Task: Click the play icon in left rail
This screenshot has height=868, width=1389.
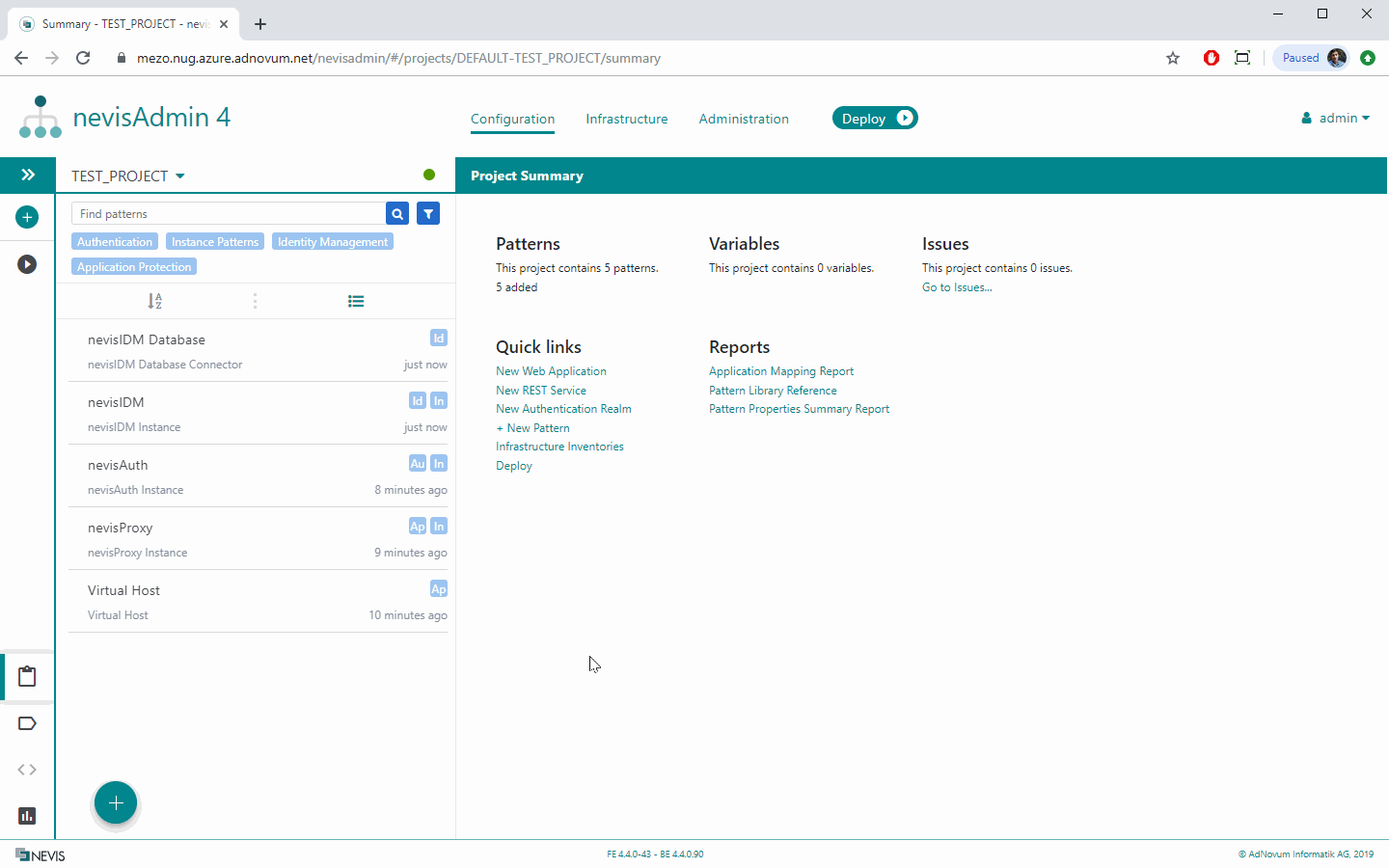Action: [27, 264]
